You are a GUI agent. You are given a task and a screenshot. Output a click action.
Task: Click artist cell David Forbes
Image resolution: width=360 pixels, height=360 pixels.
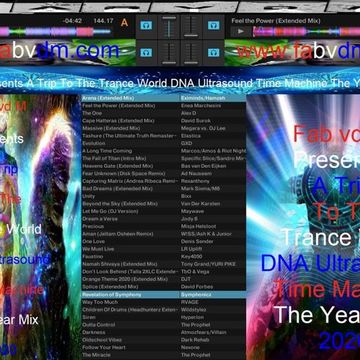coord(213,287)
